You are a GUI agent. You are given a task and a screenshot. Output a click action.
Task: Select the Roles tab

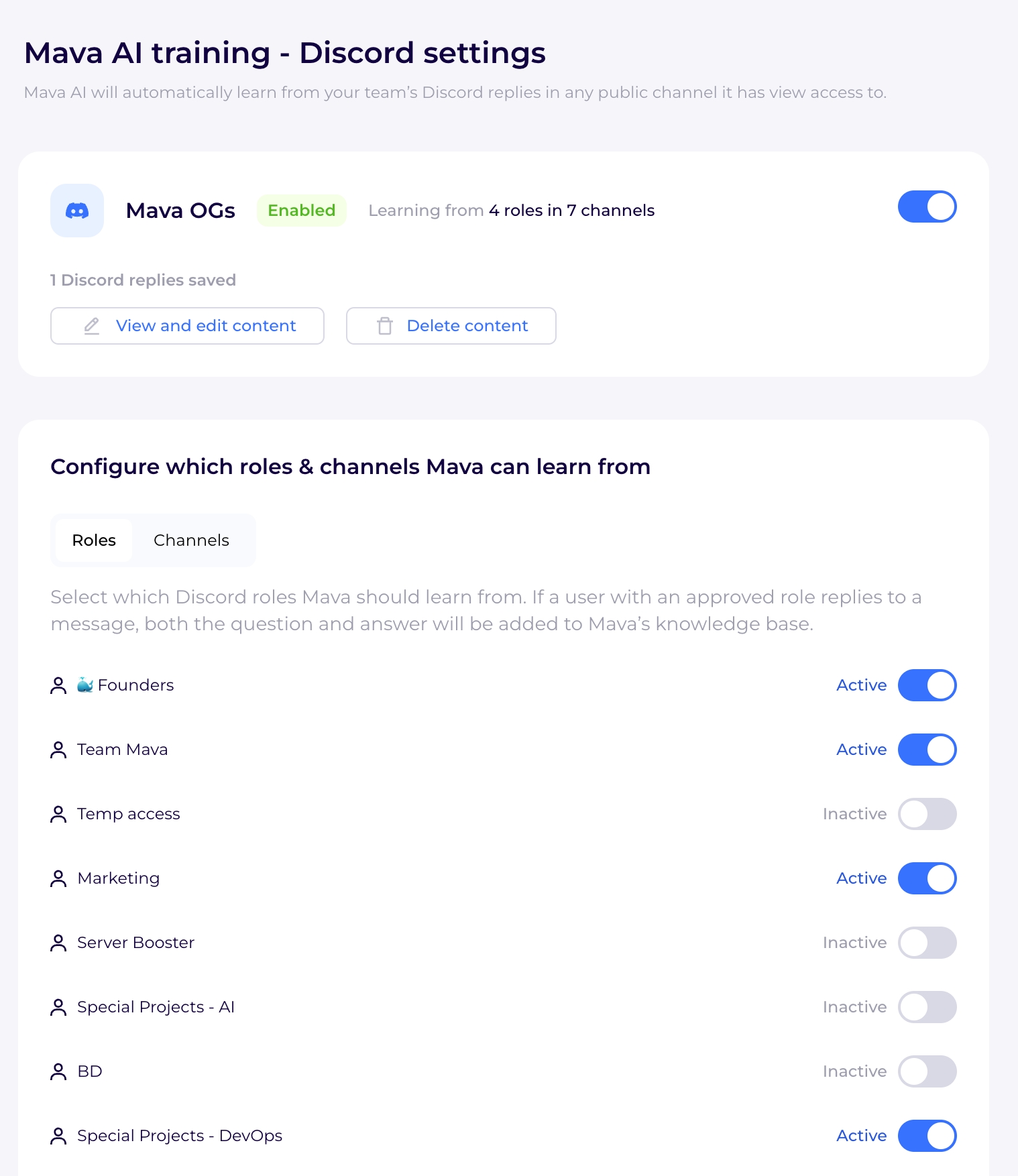click(94, 540)
